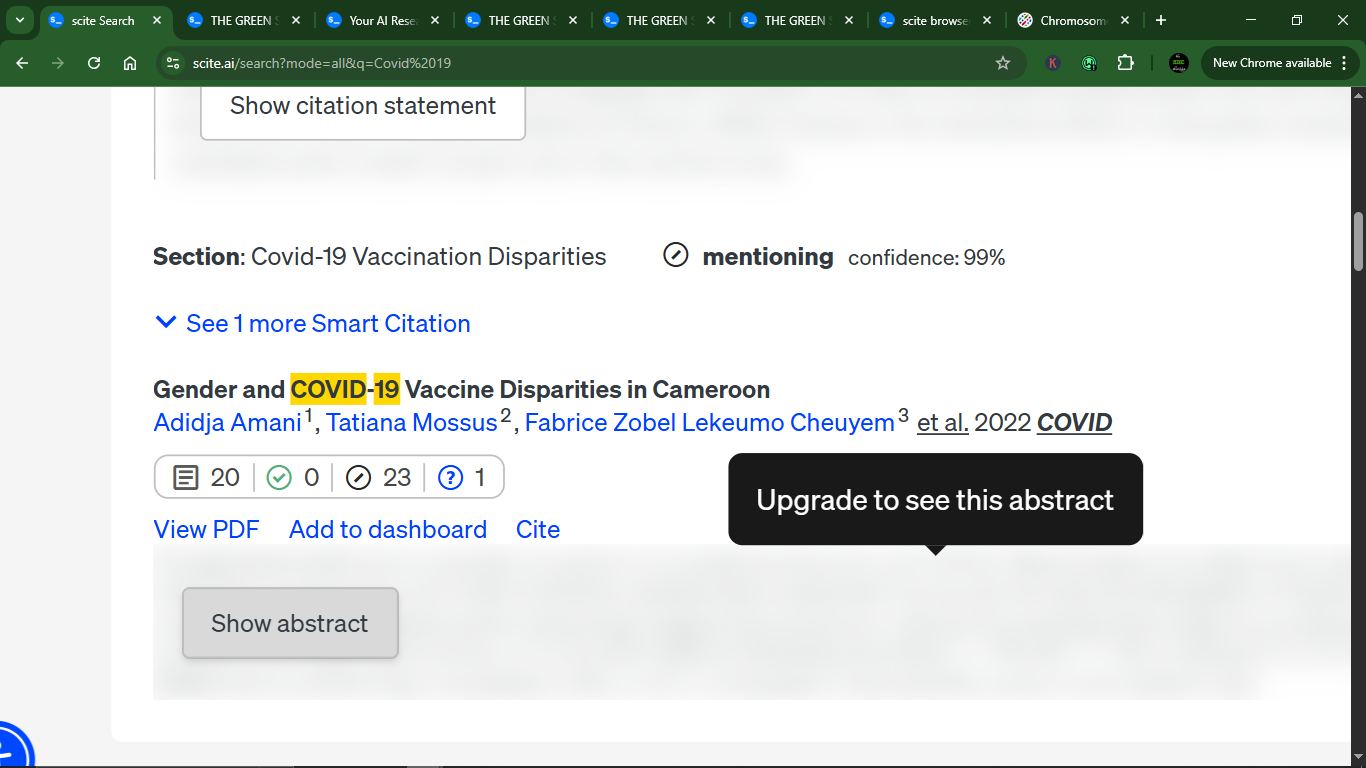Viewport: 1366px width, 768px height.
Task: Click the citing publications count 20
Action: [207, 477]
